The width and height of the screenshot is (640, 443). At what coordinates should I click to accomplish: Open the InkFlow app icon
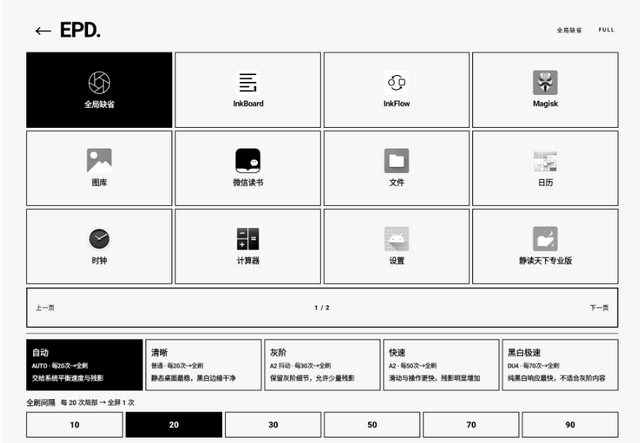(x=396, y=82)
